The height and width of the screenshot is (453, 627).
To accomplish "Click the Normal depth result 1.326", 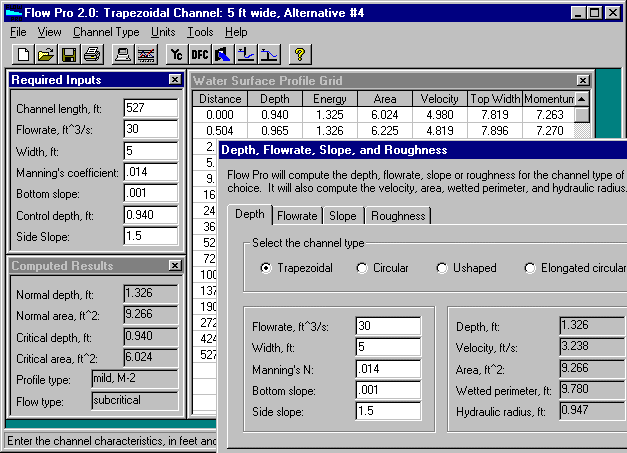I will click(151, 293).
